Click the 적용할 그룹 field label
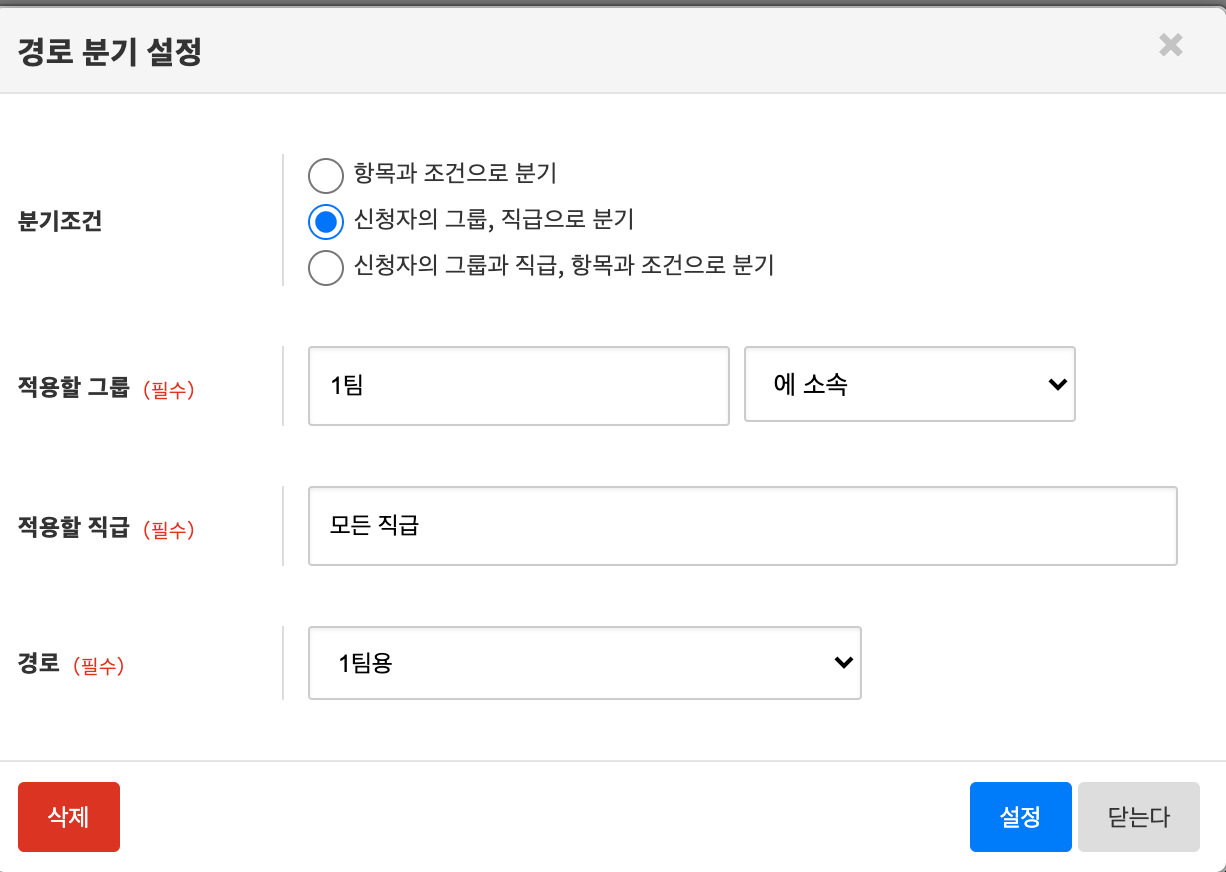The width and height of the screenshot is (1226, 872). (x=74, y=388)
